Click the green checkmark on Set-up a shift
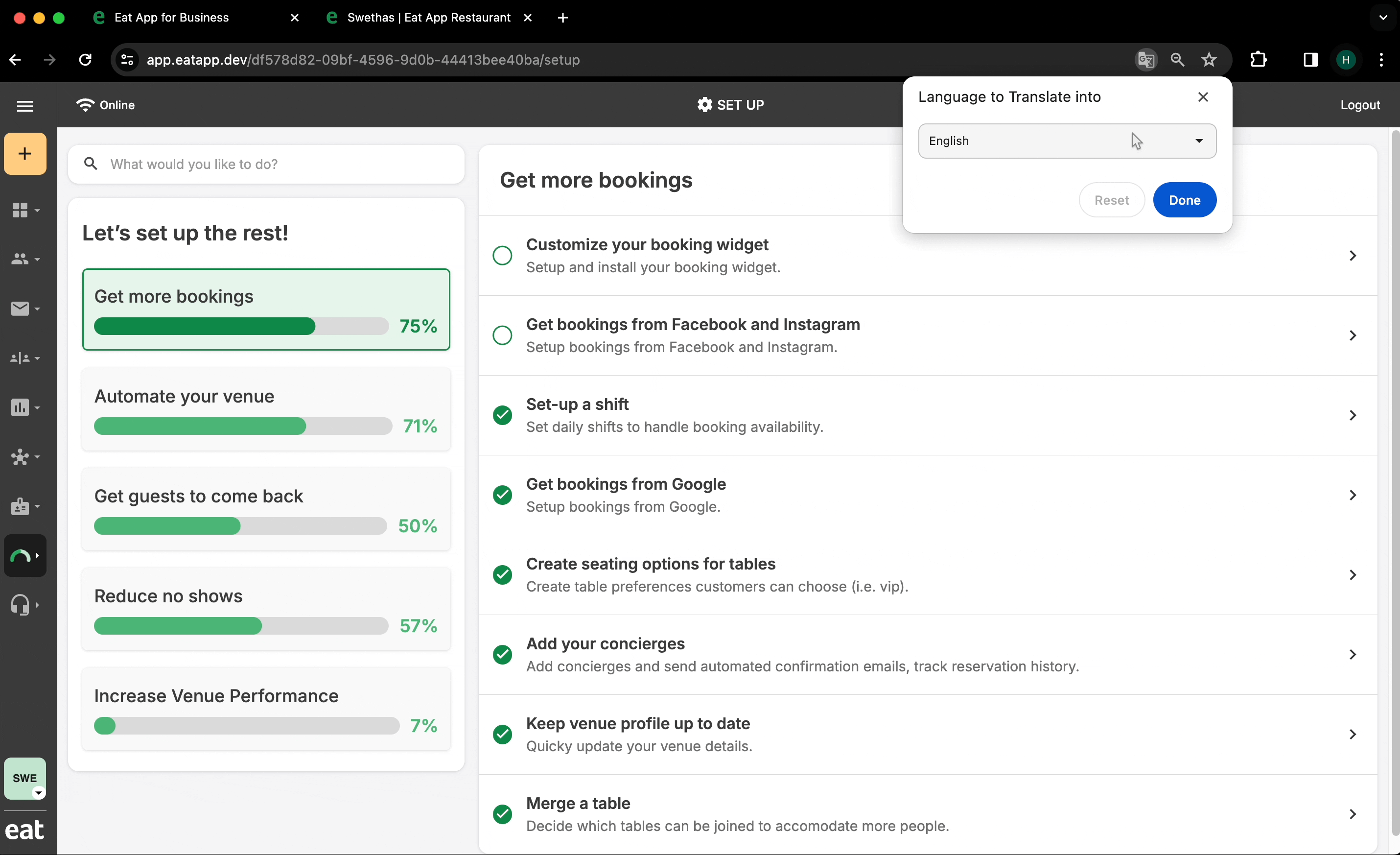 (502, 416)
